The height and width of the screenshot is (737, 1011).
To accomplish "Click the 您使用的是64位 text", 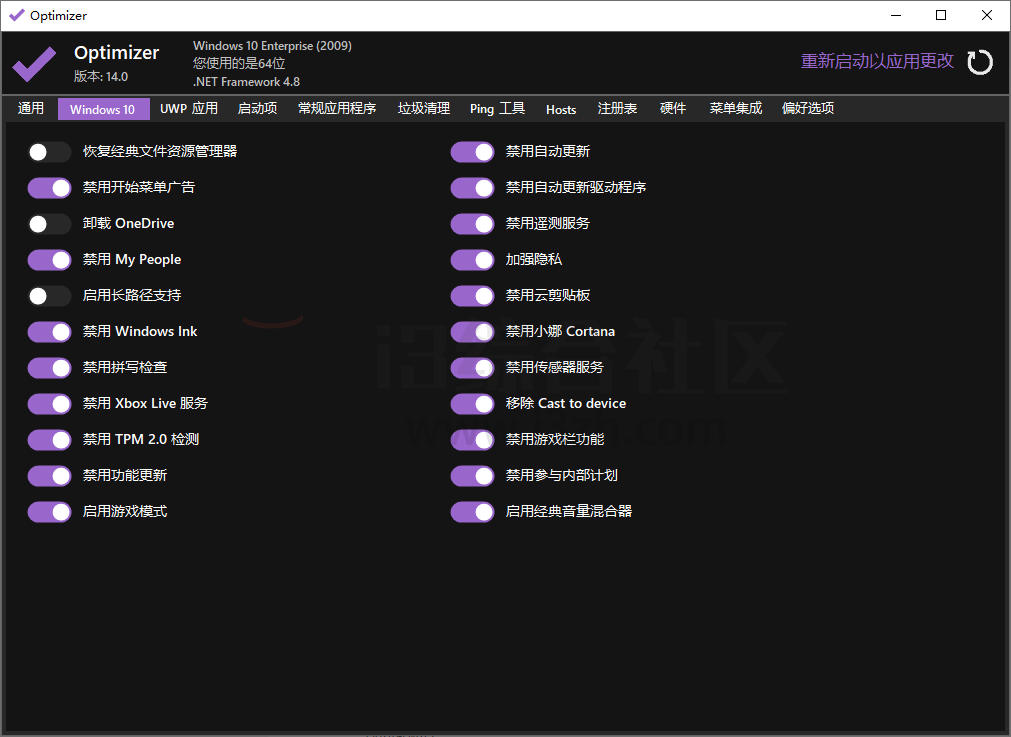I will tap(239, 63).
